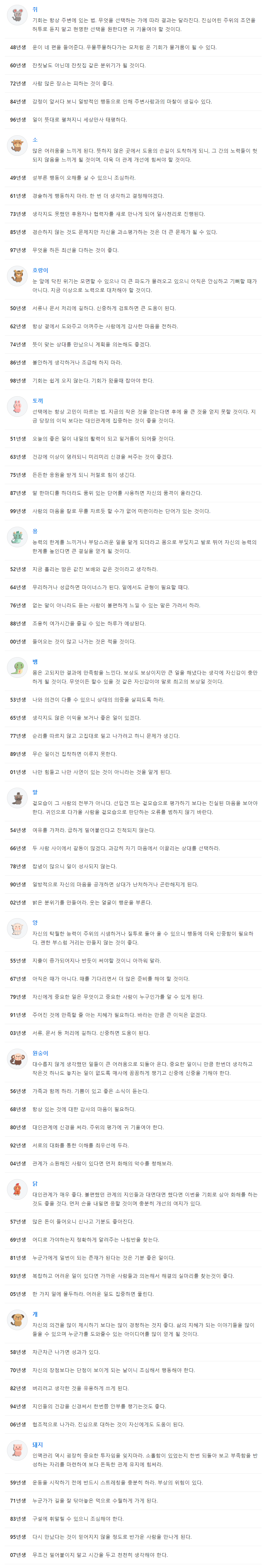Open the 호랑이 heading link

(40, 270)
